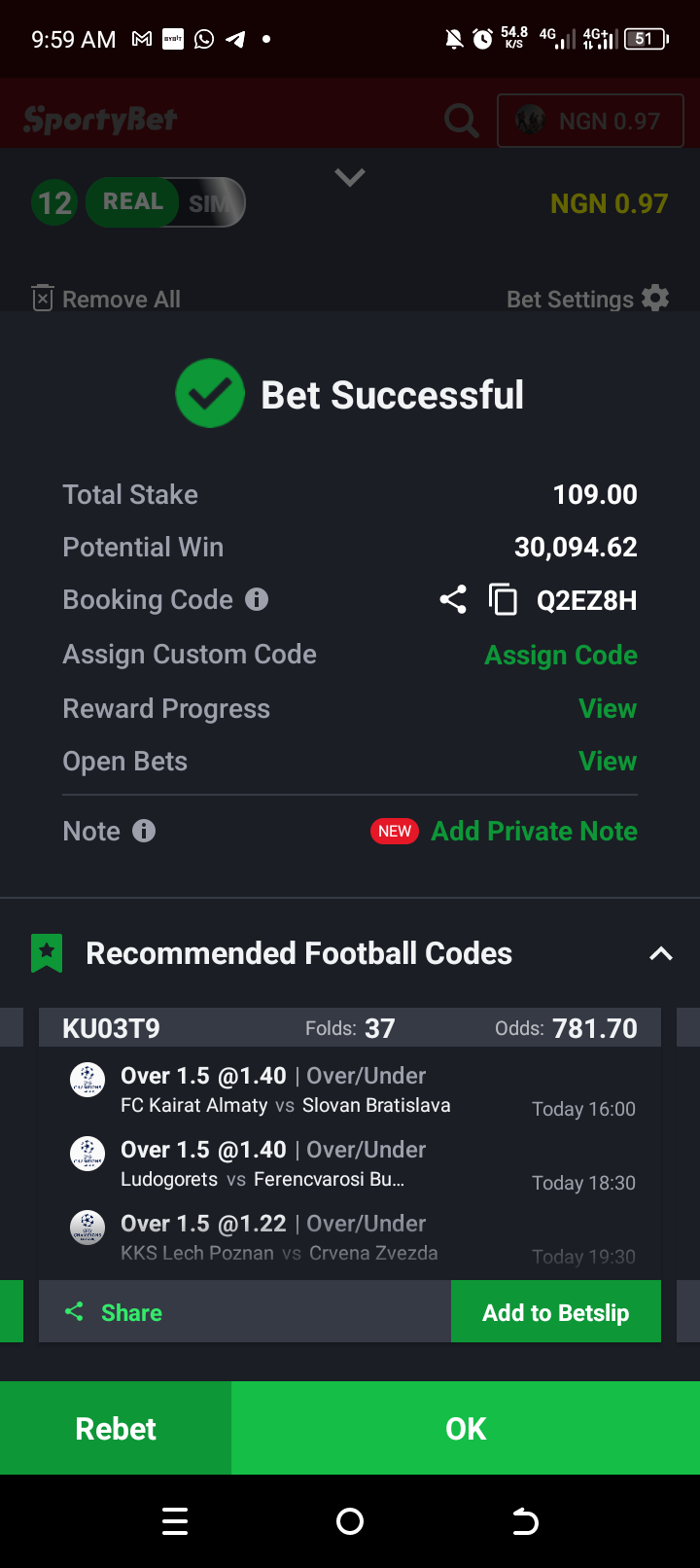Tap the Note info icon

144,831
